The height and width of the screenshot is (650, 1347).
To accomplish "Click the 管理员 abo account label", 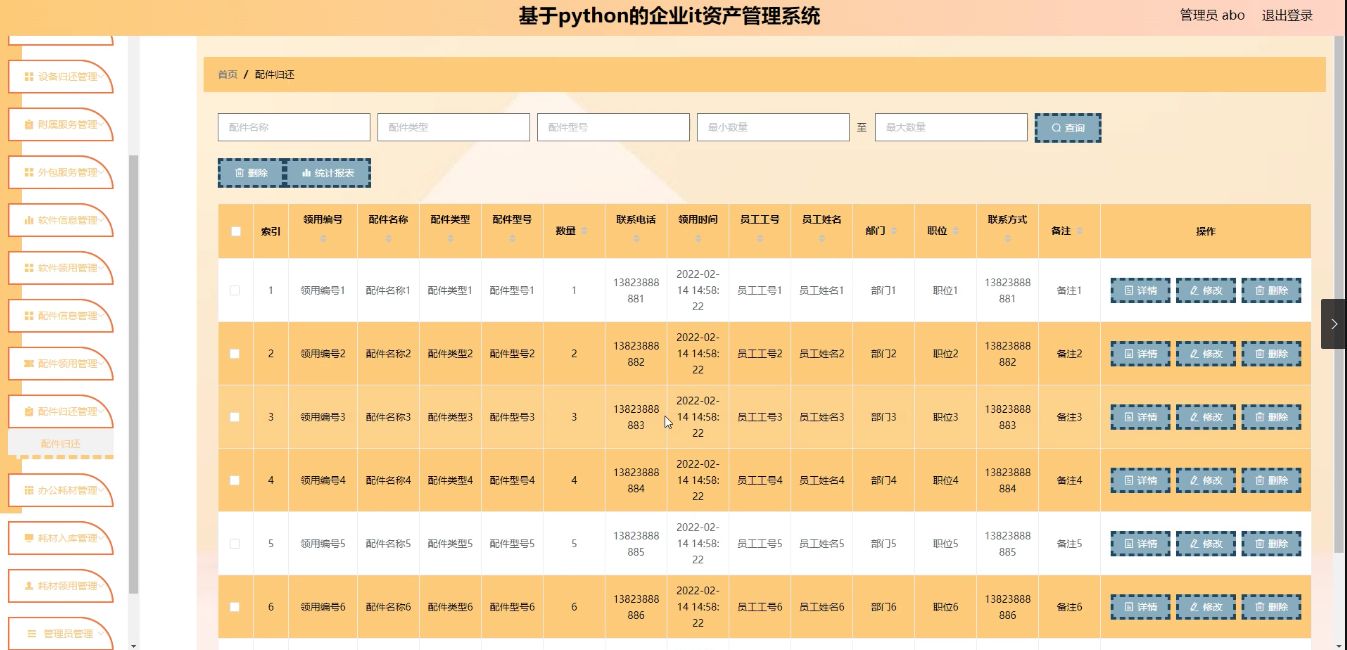I will click(x=1212, y=15).
